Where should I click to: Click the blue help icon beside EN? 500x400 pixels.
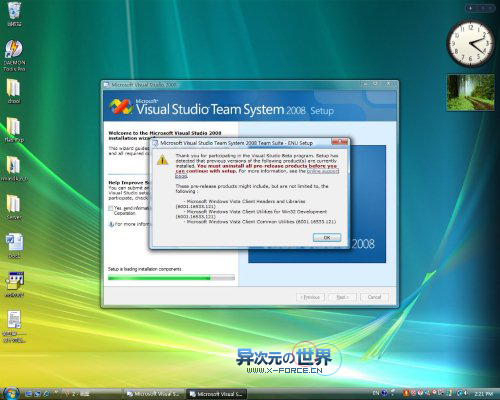[x=384, y=393]
